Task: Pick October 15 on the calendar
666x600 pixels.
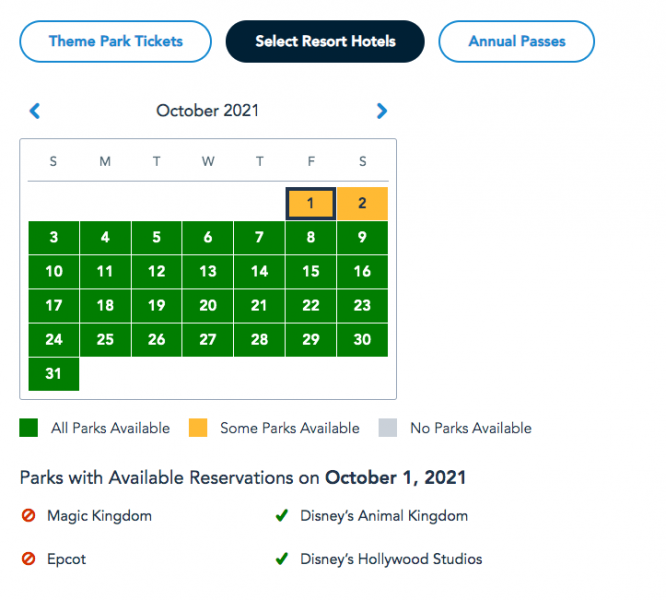Action: 311,272
